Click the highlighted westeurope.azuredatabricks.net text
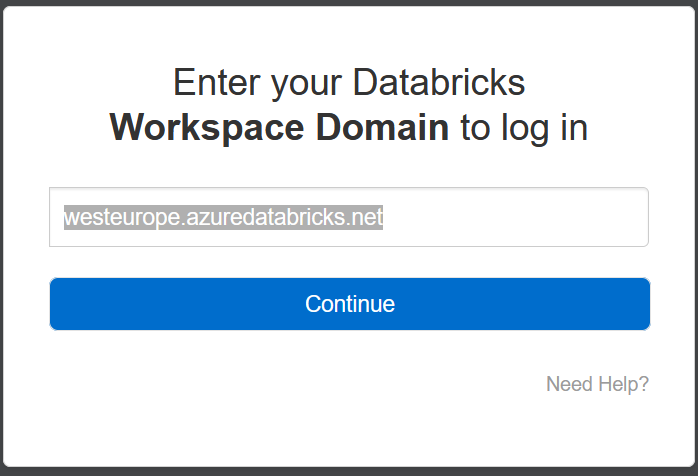Screen dimensions: 698x476 [x=223, y=217]
